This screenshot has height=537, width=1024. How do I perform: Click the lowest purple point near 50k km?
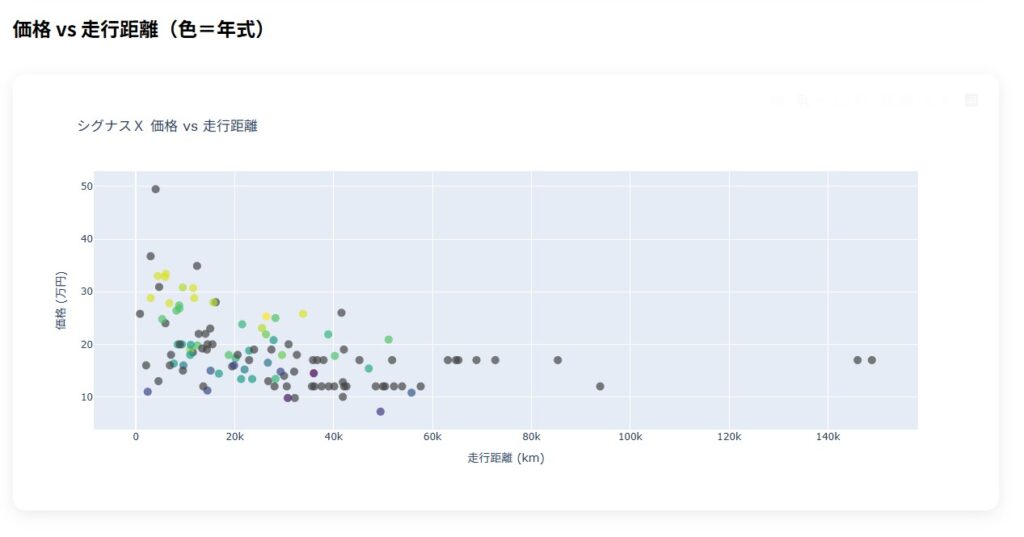[380, 411]
